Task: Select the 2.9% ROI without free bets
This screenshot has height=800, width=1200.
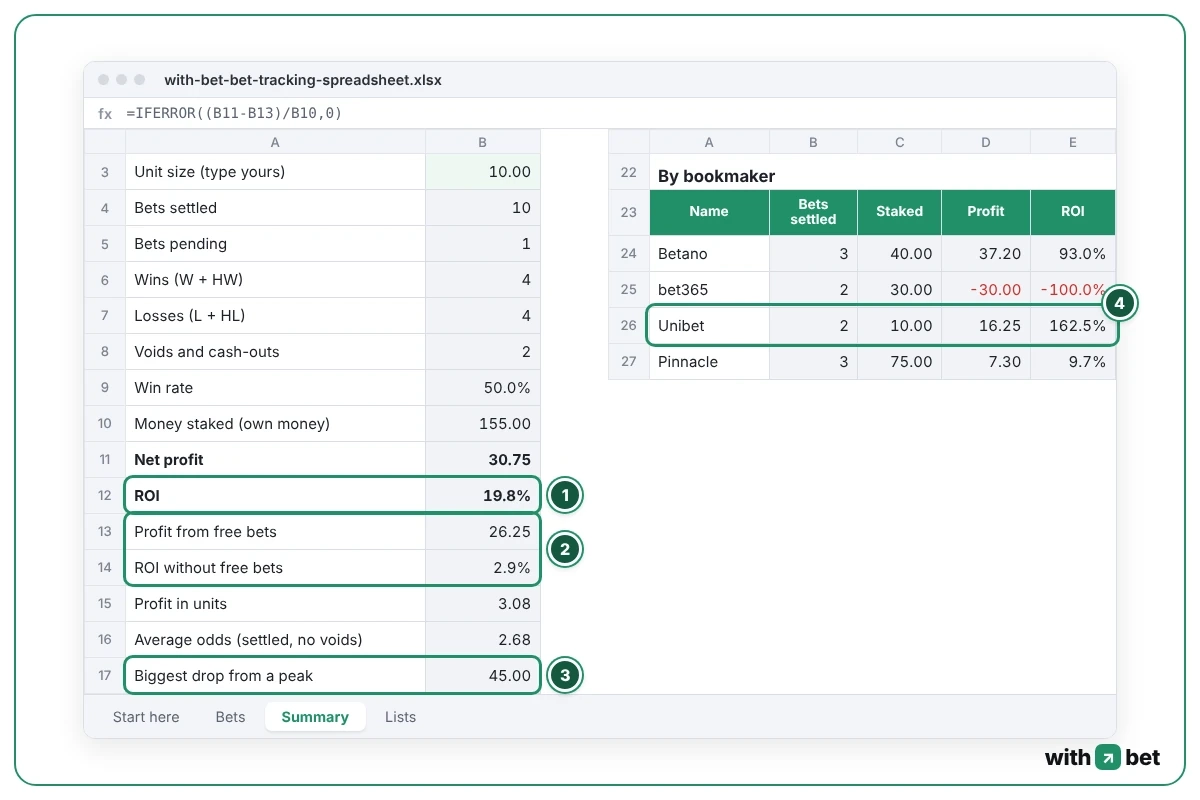Action: pos(483,568)
